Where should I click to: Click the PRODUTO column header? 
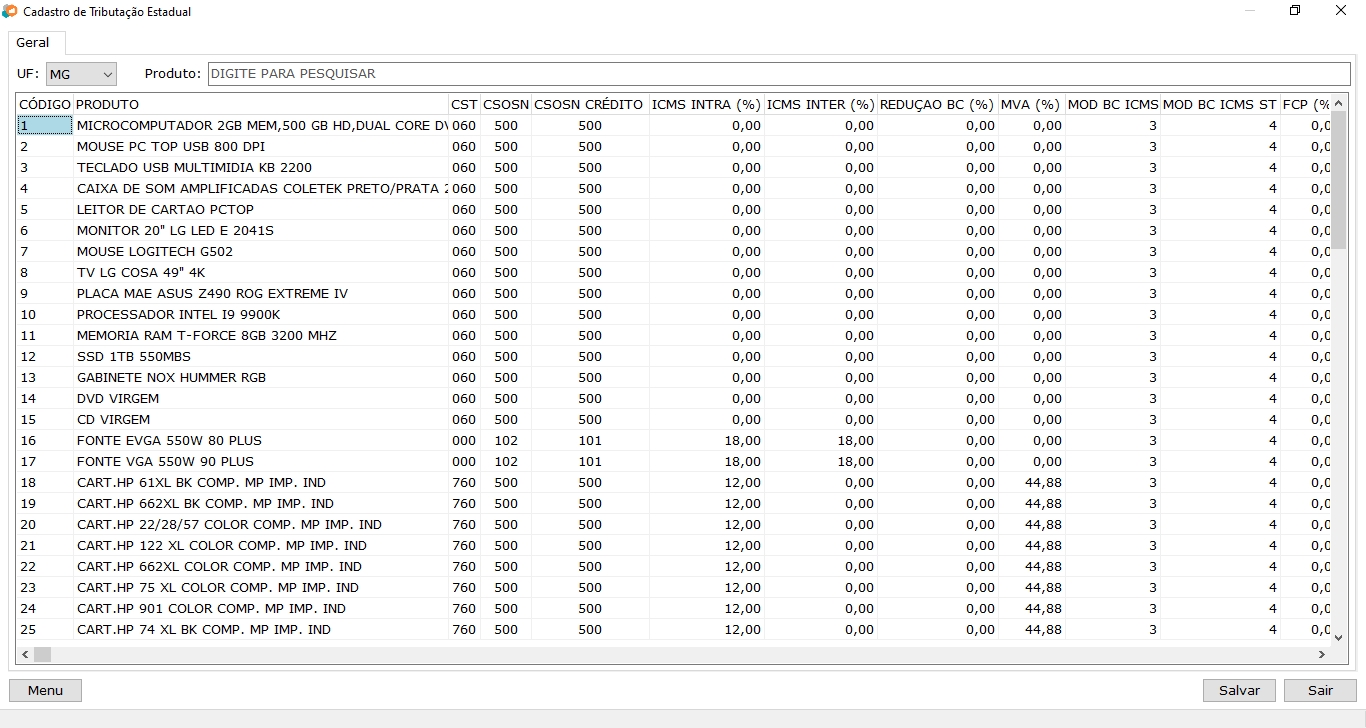tap(260, 104)
